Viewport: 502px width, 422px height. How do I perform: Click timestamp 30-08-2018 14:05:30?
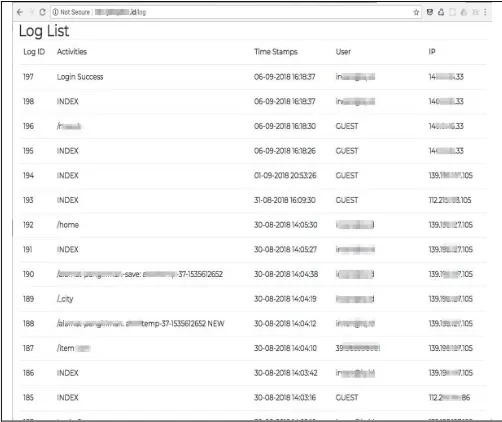click(x=286, y=225)
